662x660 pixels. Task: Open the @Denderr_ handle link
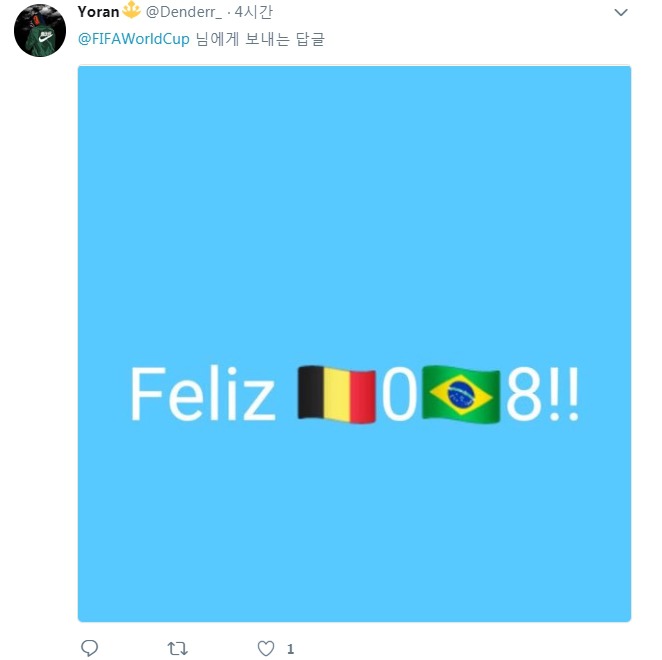[x=183, y=12]
